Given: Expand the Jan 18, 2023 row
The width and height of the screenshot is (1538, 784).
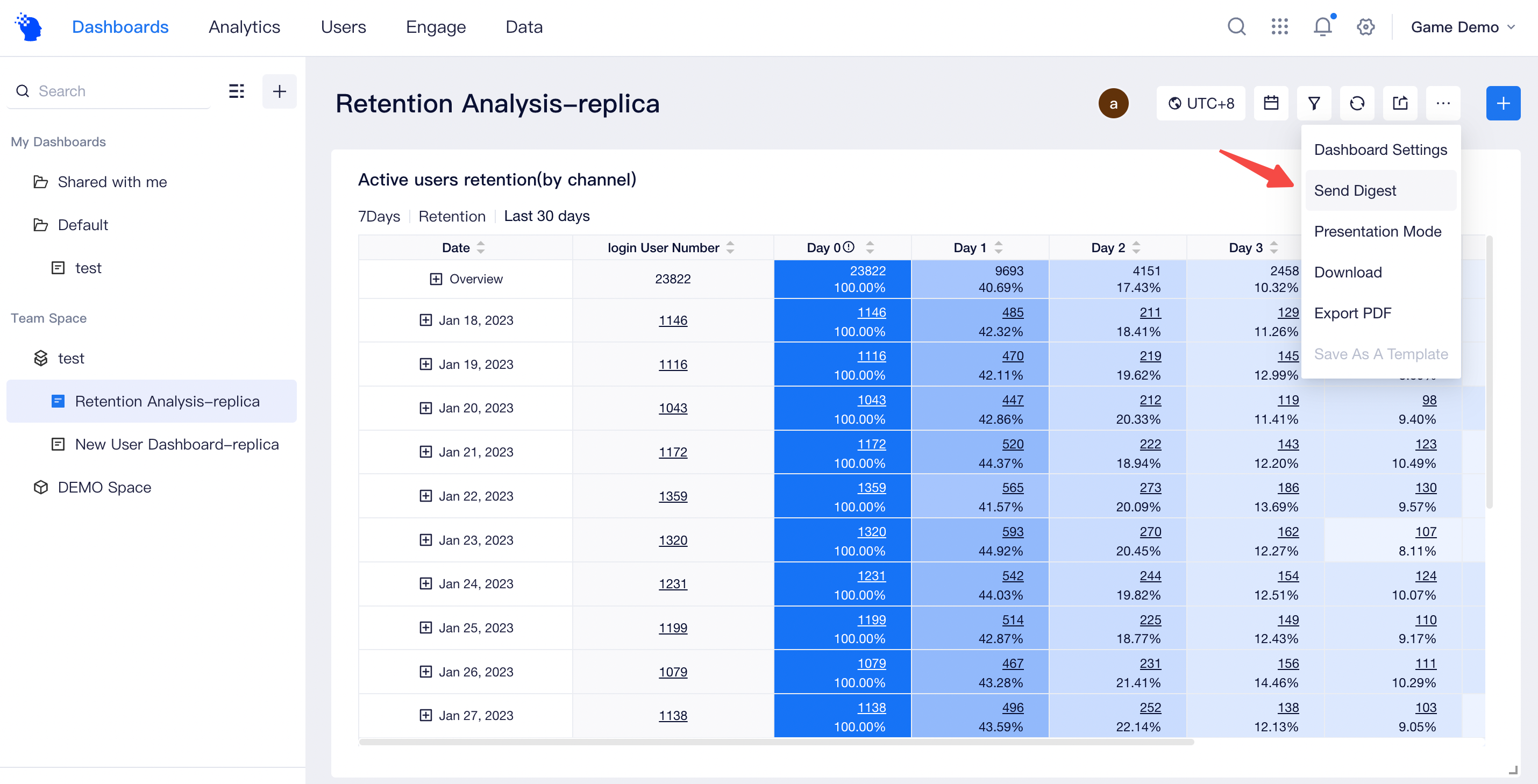Looking at the screenshot, I should [425, 320].
